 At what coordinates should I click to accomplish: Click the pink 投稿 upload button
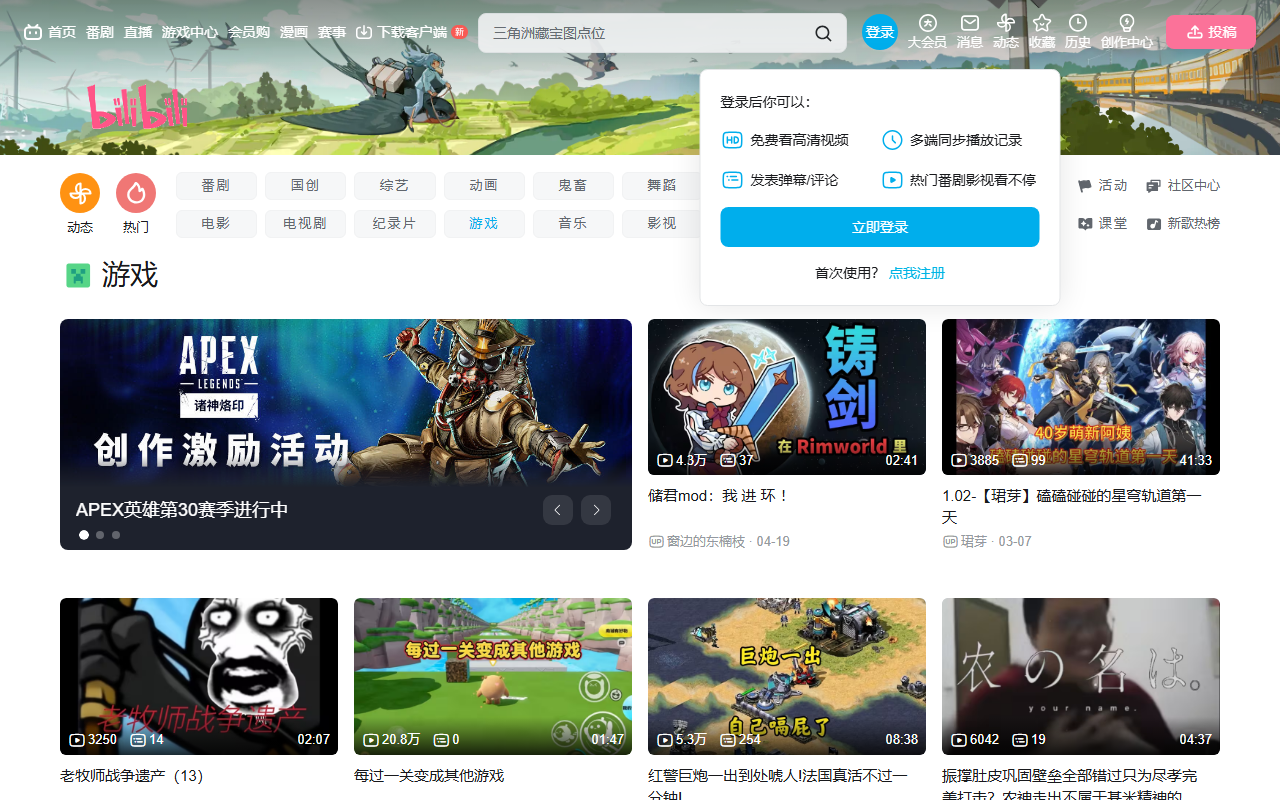click(1210, 32)
